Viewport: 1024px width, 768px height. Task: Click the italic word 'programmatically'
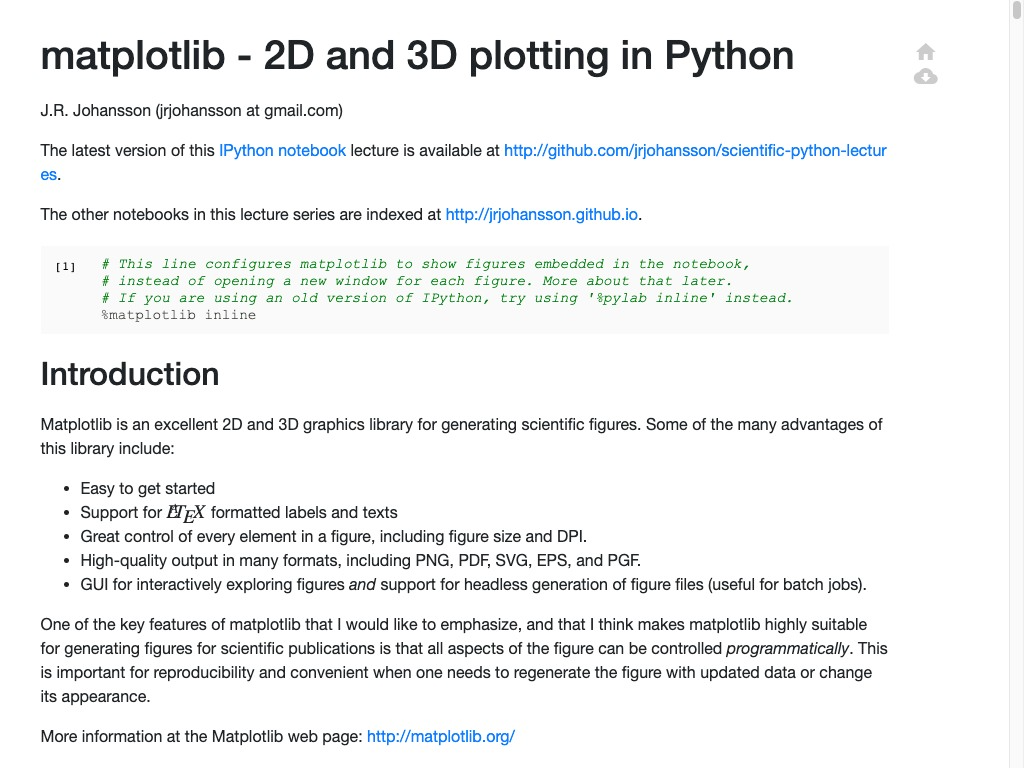coord(785,649)
